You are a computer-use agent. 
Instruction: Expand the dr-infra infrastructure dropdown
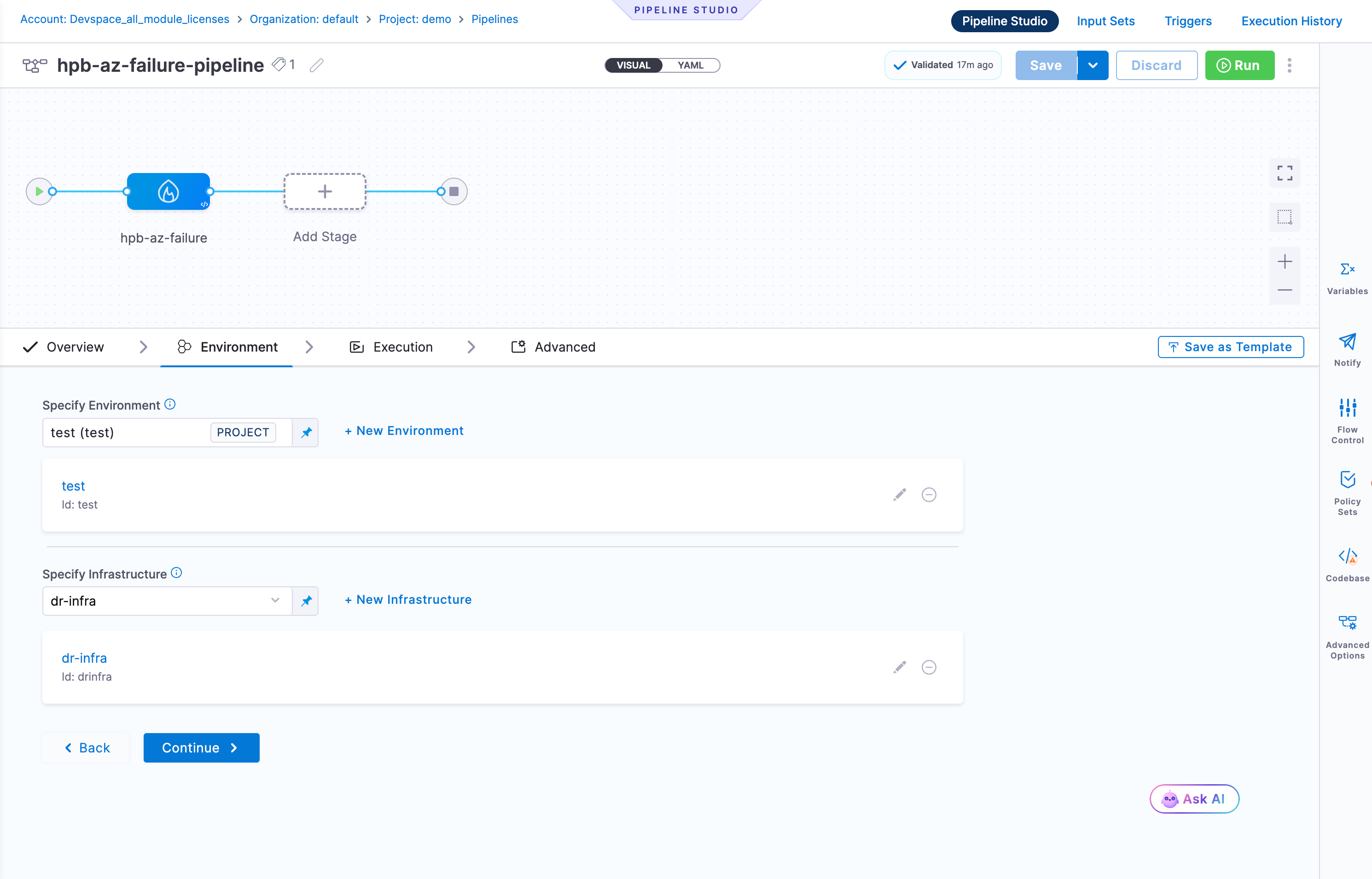click(275, 601)
